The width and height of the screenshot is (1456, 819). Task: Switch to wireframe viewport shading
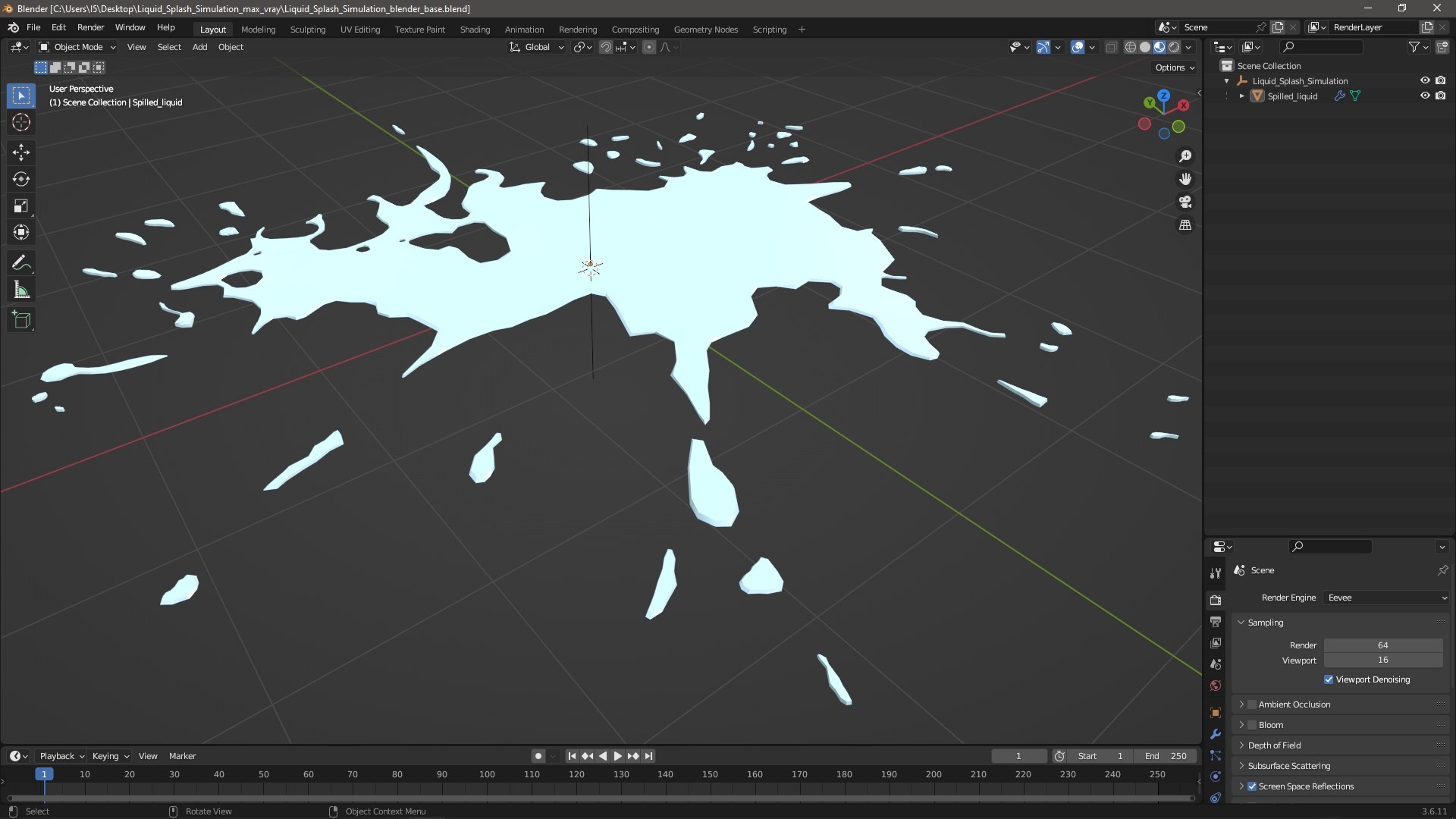[1130, 47]
